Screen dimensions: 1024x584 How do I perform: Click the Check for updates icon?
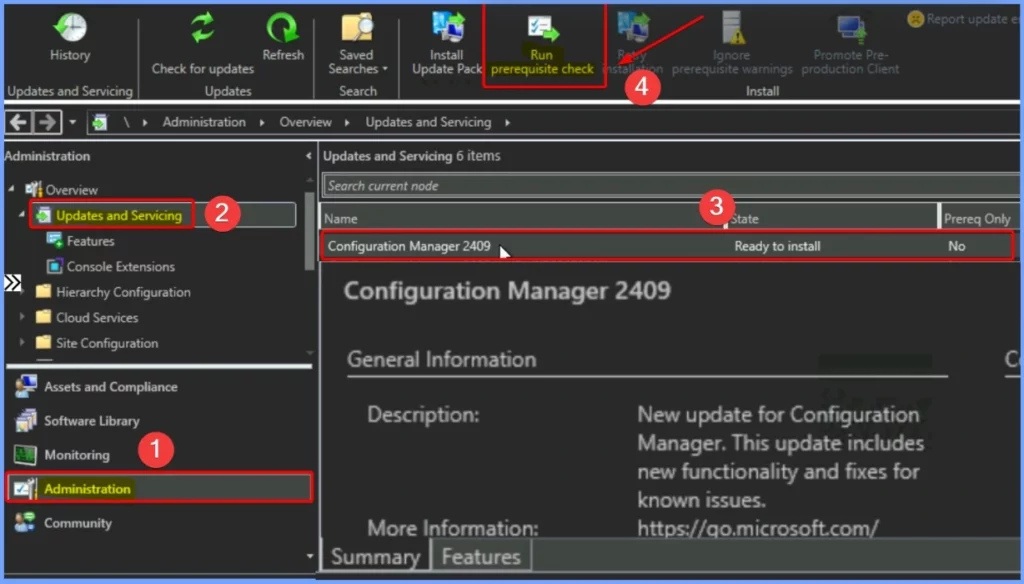202,27
